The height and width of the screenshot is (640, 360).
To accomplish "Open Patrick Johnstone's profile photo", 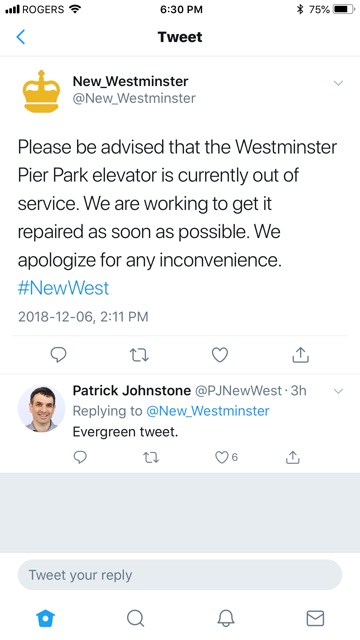I will [41, 409].
